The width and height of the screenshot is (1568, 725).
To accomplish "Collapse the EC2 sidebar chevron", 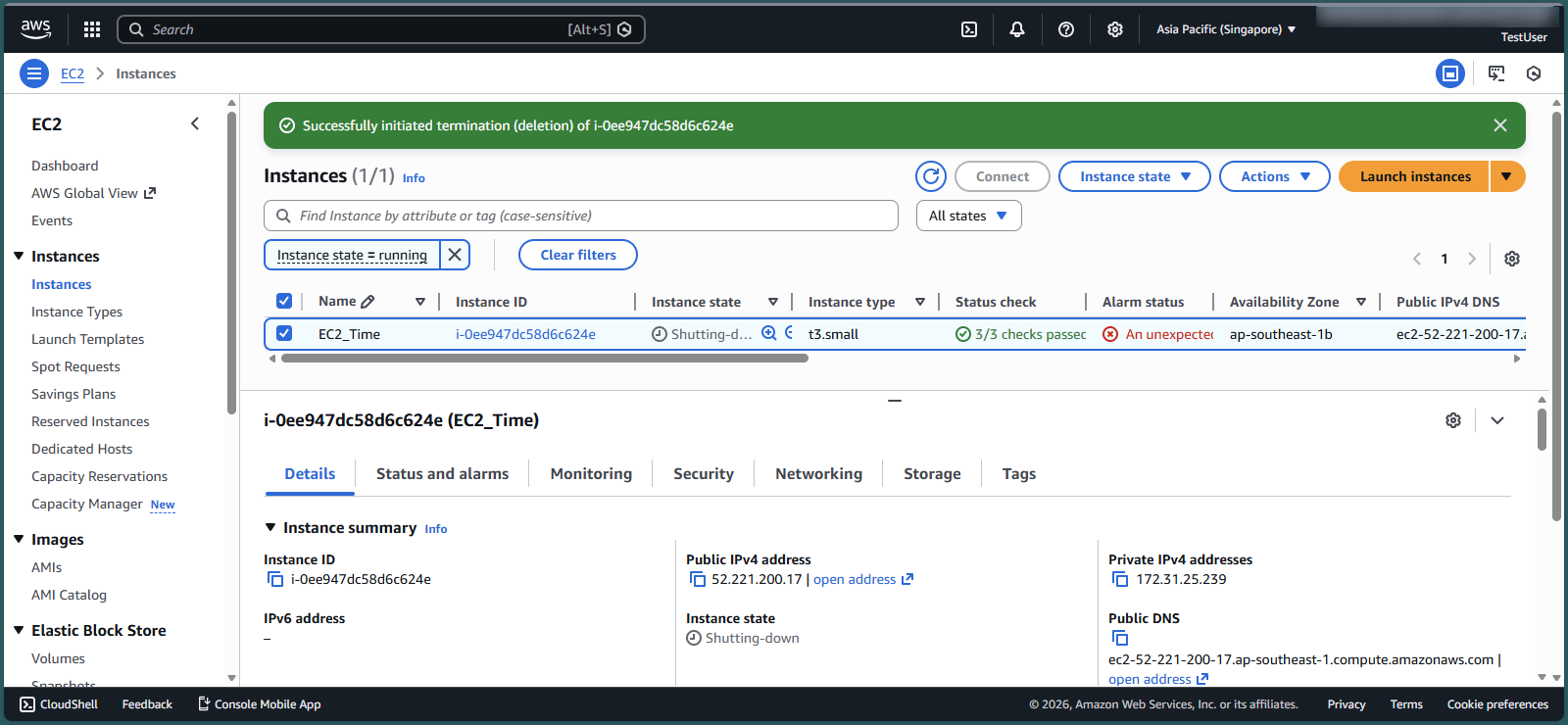I will pyautogui.click(x=195, y=123).
